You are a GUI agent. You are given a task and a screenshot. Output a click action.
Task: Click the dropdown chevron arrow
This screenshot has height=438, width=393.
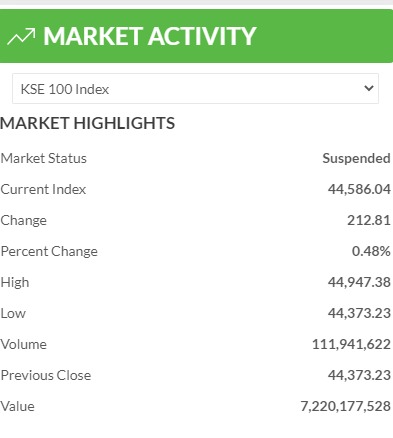point(369,88)
